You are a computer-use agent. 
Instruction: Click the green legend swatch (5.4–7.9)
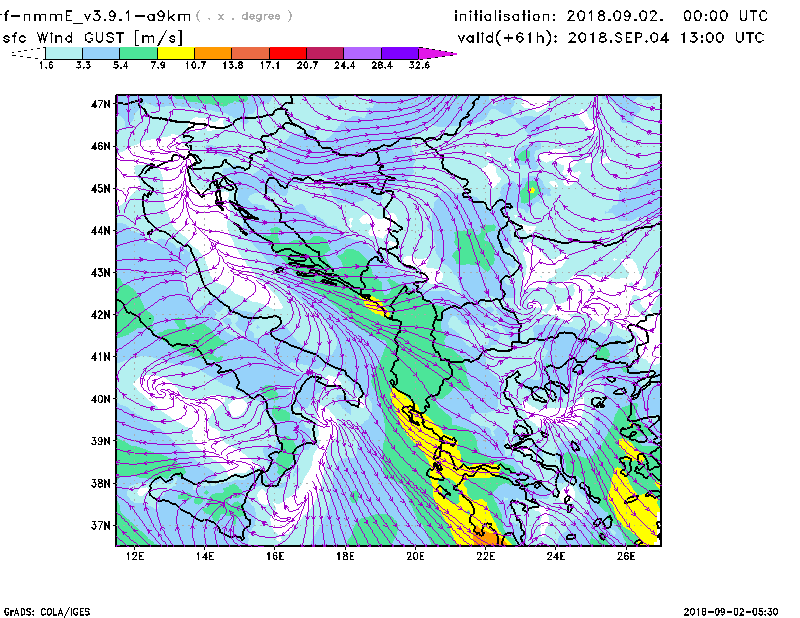[138, 53]
